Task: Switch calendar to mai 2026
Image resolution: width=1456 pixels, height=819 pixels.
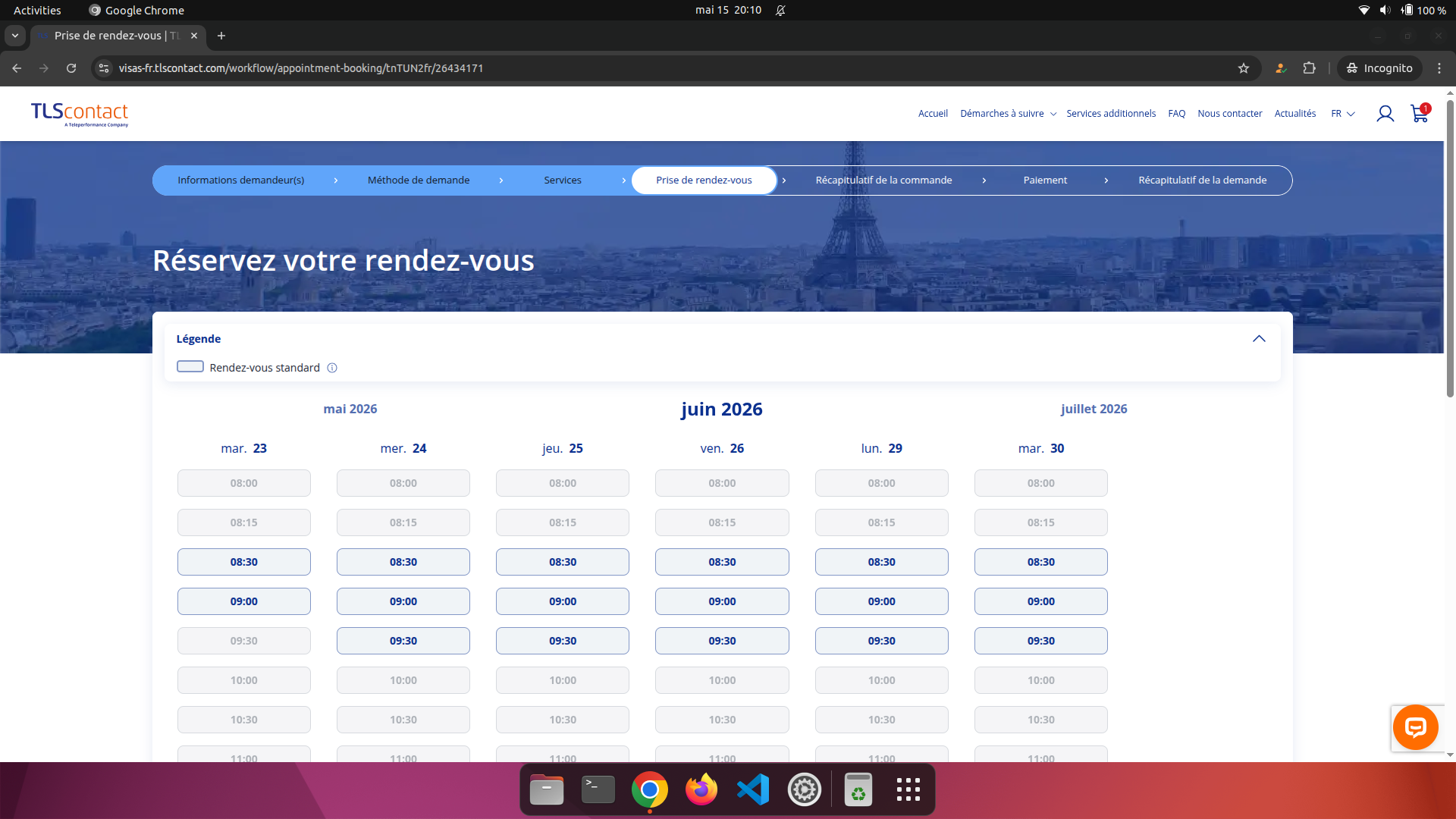Action: coord(350,409)
